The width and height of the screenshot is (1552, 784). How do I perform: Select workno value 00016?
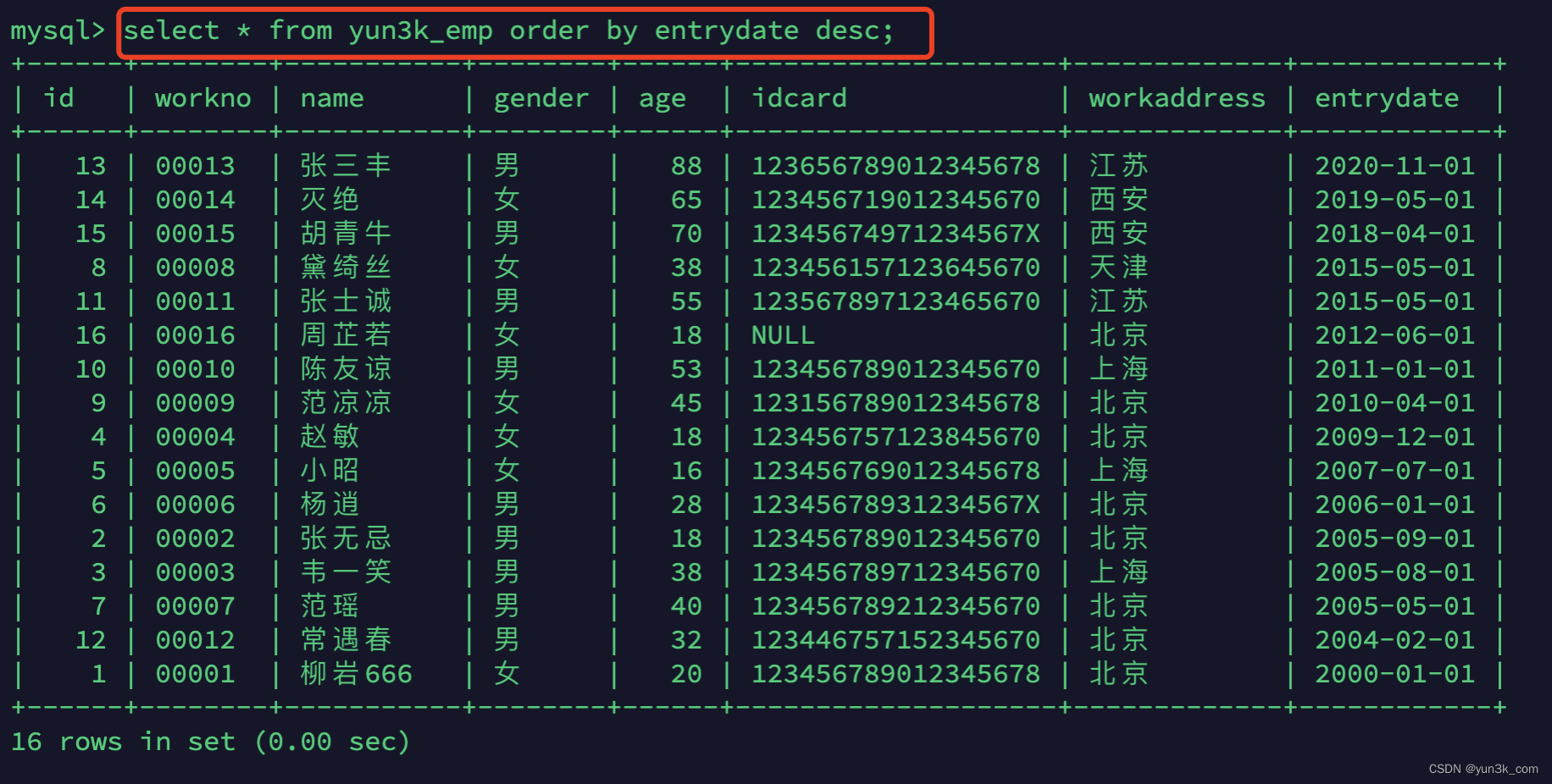coord(195,335)
